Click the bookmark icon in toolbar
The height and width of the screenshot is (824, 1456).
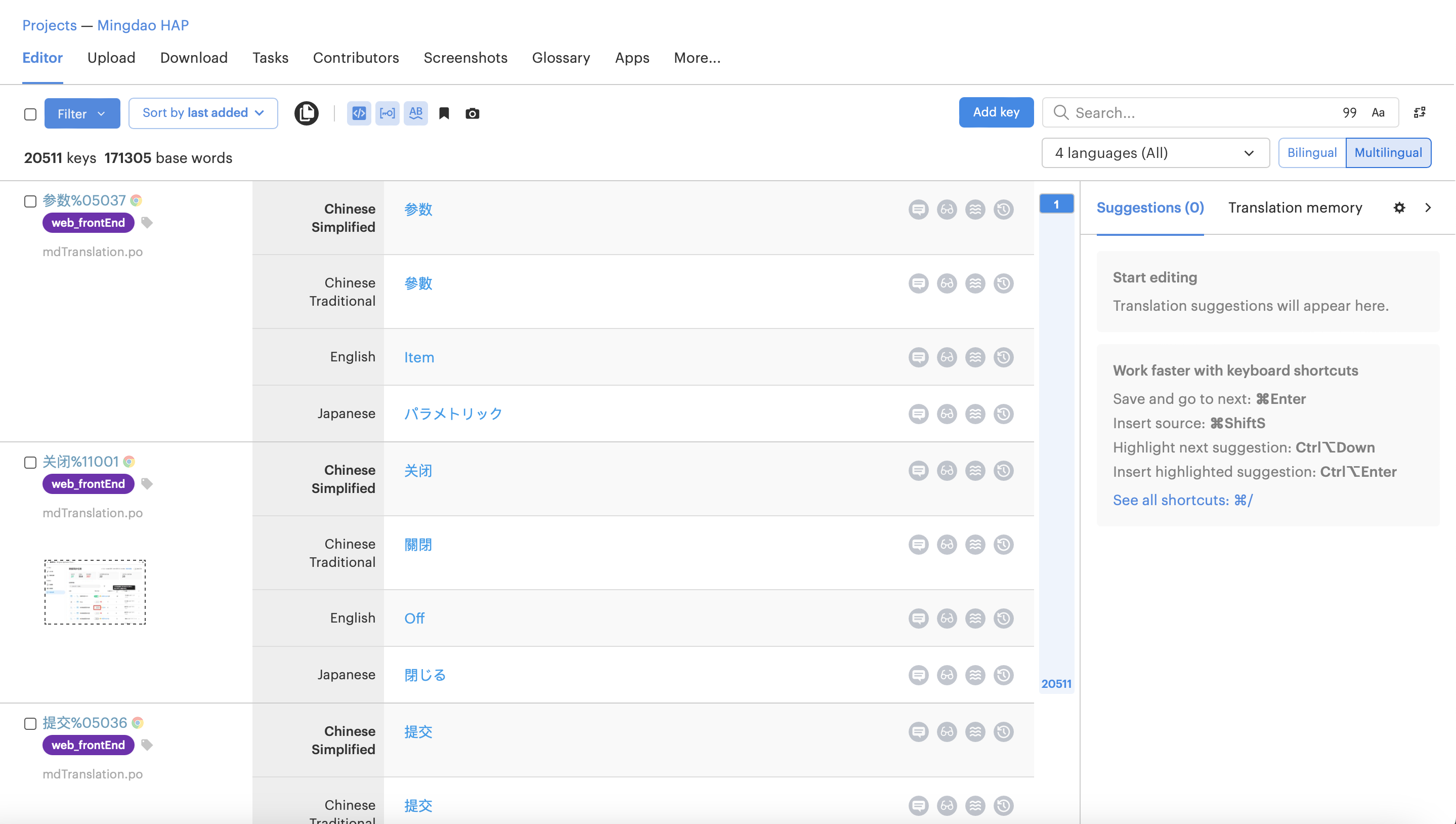[444, 113]
